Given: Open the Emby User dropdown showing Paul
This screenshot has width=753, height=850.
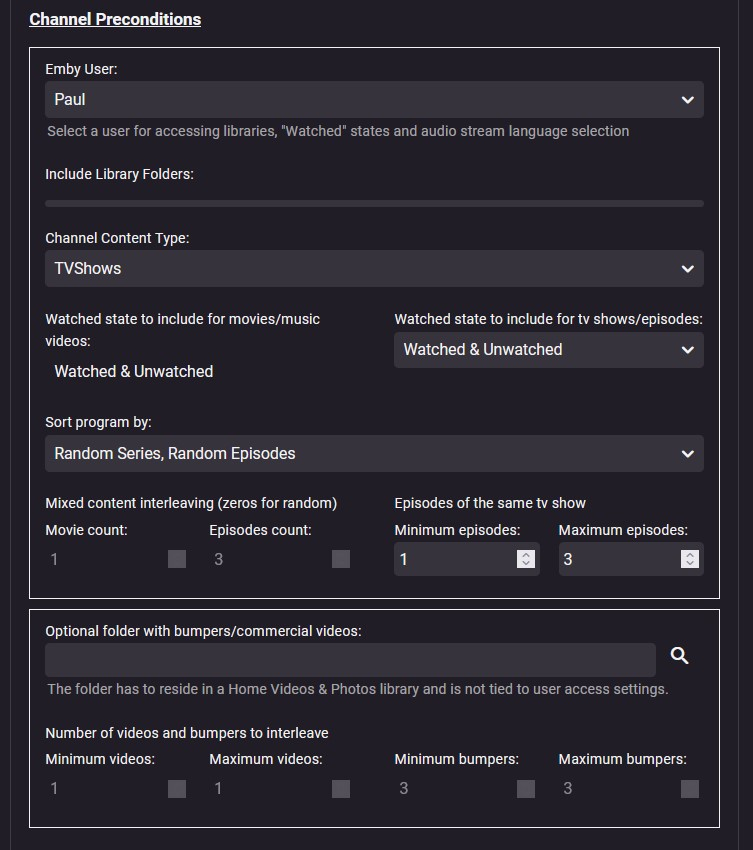Looking at the screenshot, I should click(374, 100).
